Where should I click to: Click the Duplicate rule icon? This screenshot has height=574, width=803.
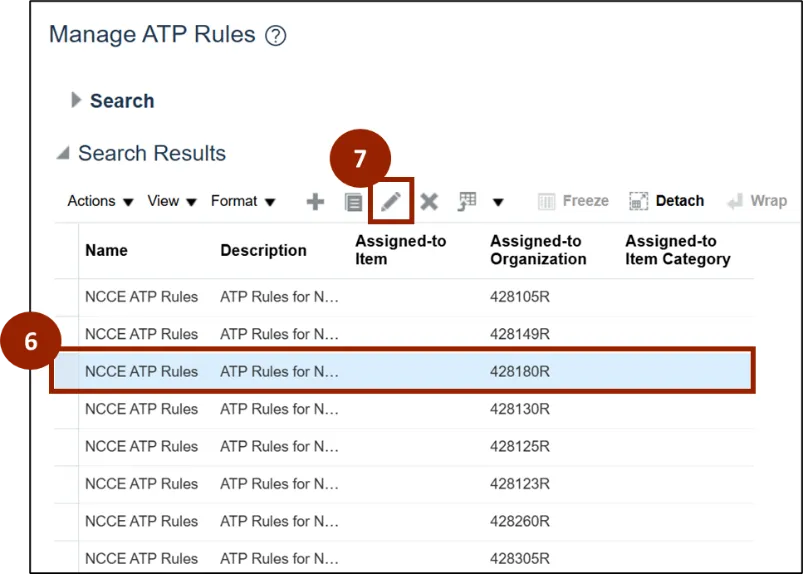click(x=353, y=202)
